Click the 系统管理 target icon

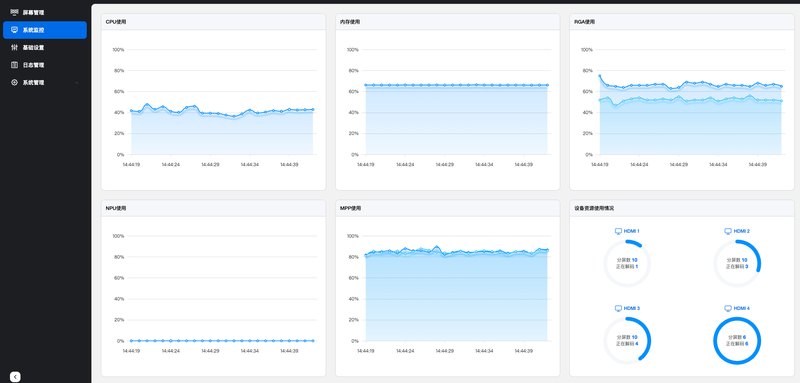[x=14, y=82]
